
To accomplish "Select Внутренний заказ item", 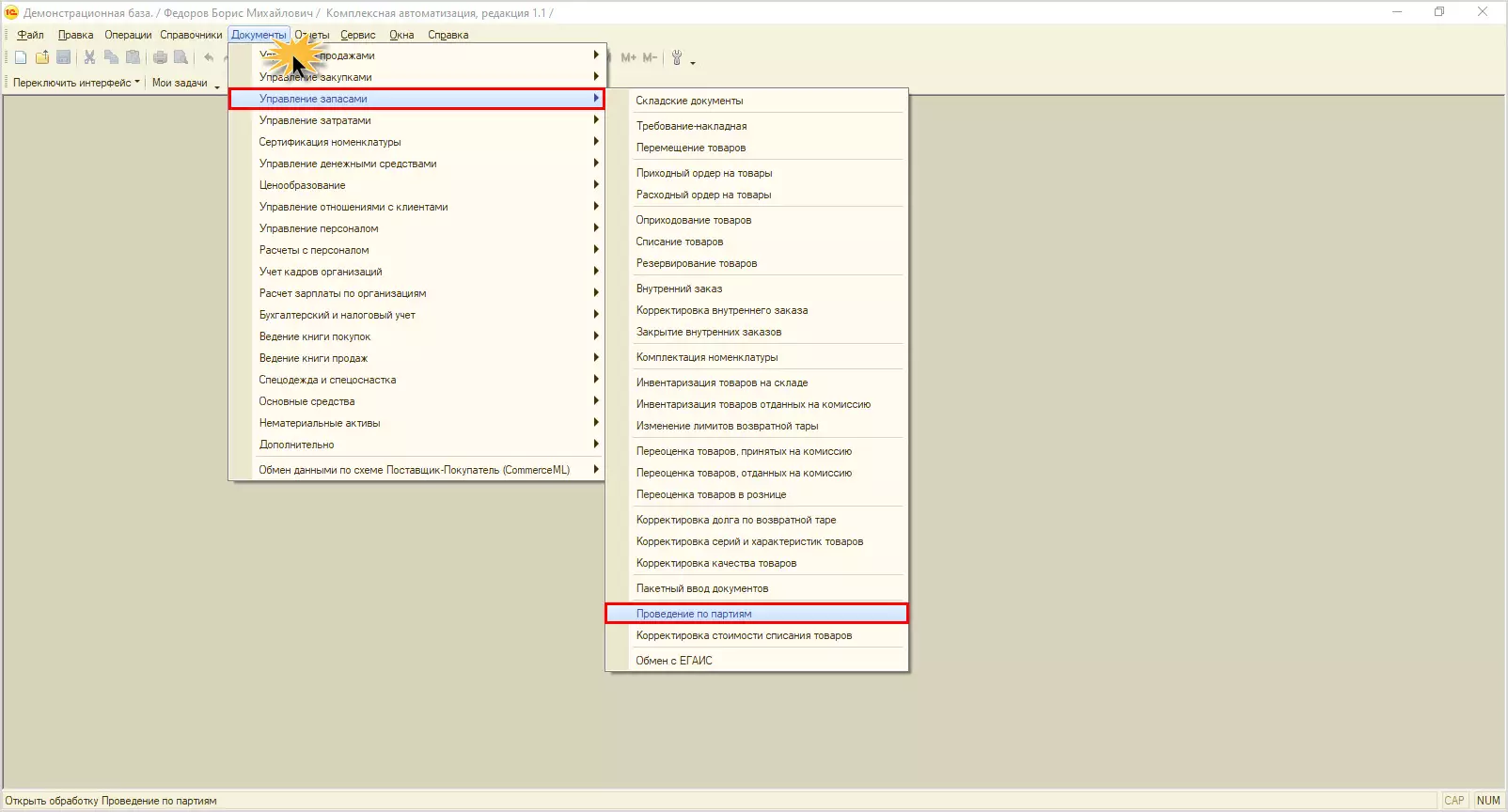I will [x=757, y=289].
